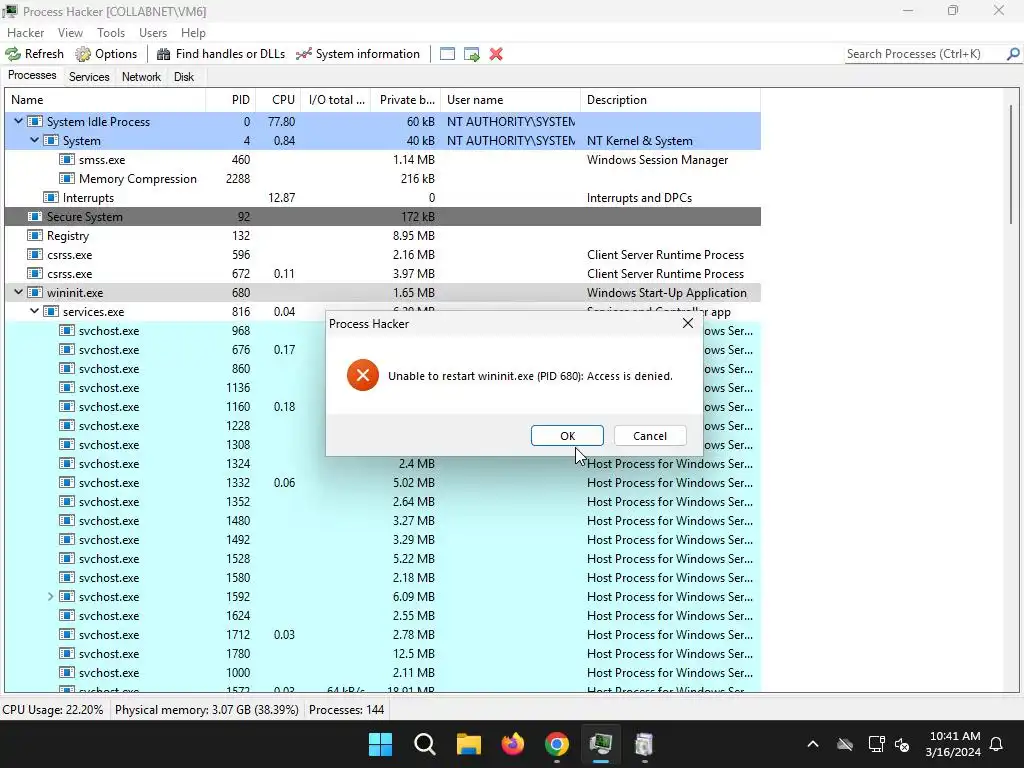Click the services.exe process icon
This screenshot has height=768, width=1024.
(x=51, y=312)
